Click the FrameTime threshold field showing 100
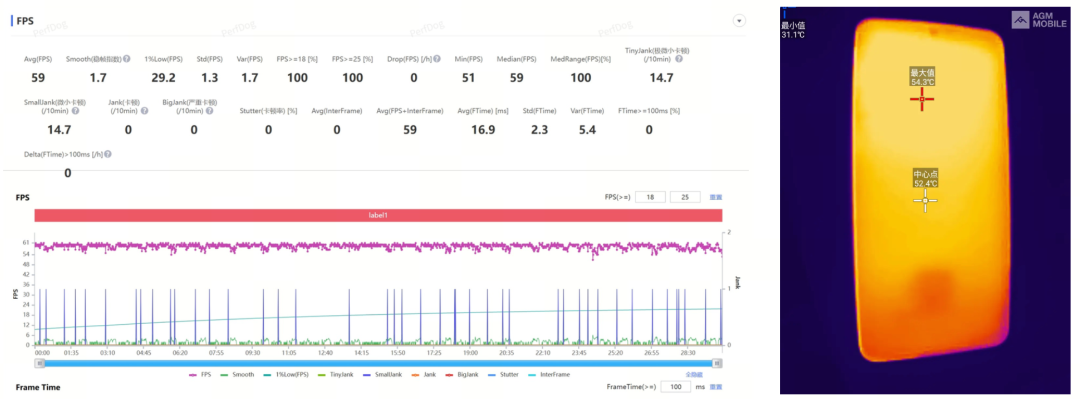 point(675,387)
